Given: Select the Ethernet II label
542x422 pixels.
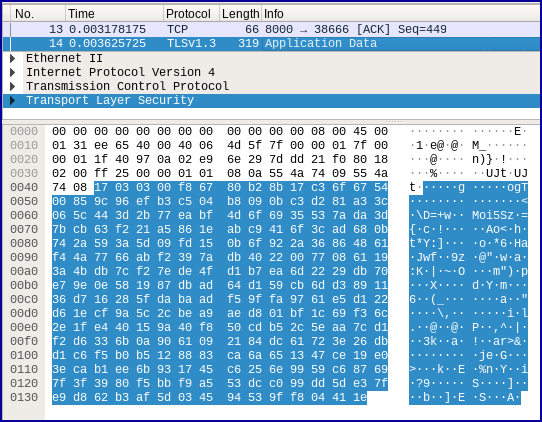Looking at the screenshot, I should [64, 58].
